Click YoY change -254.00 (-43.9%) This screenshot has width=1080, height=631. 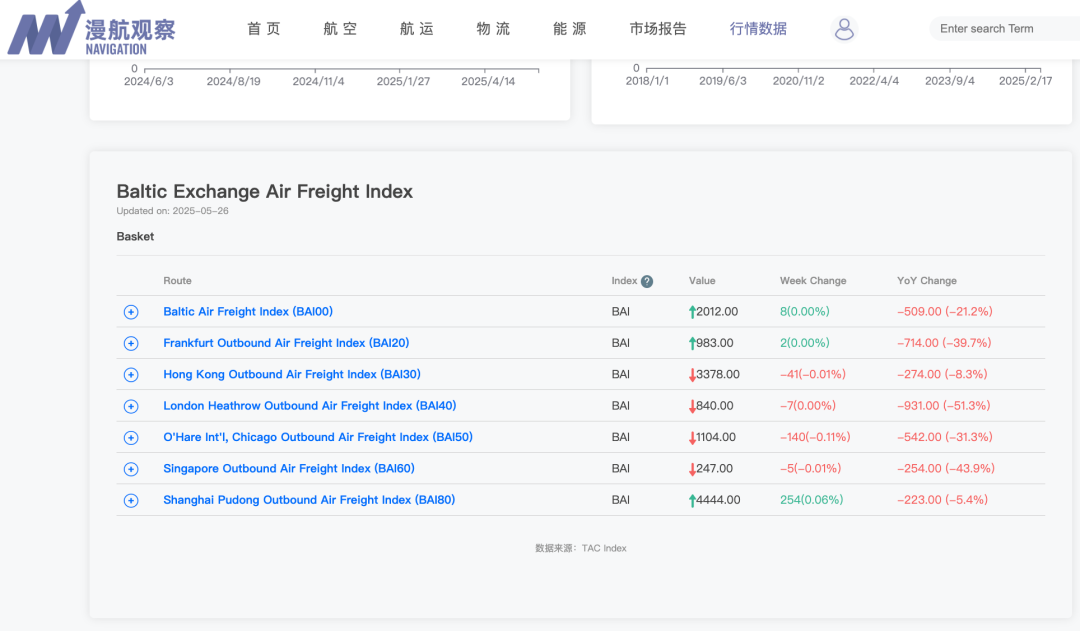(x=946, y=468)
